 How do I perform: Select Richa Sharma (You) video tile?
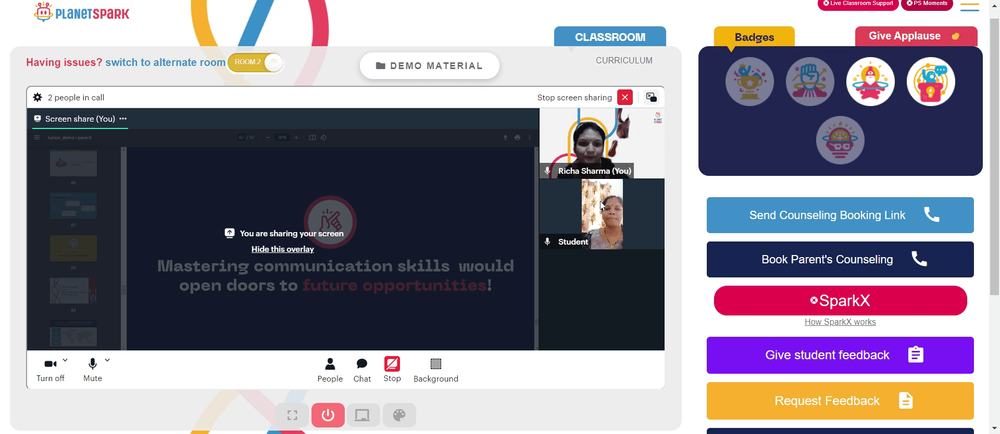coord(602,143)
